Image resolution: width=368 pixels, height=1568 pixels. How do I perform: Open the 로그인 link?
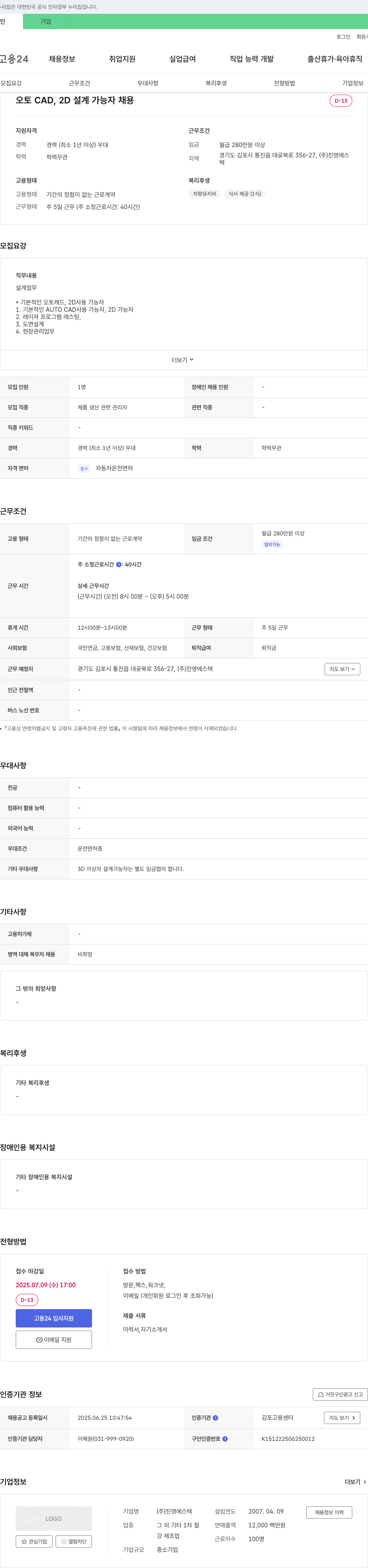pyautogui.click(x=343, y=36)
